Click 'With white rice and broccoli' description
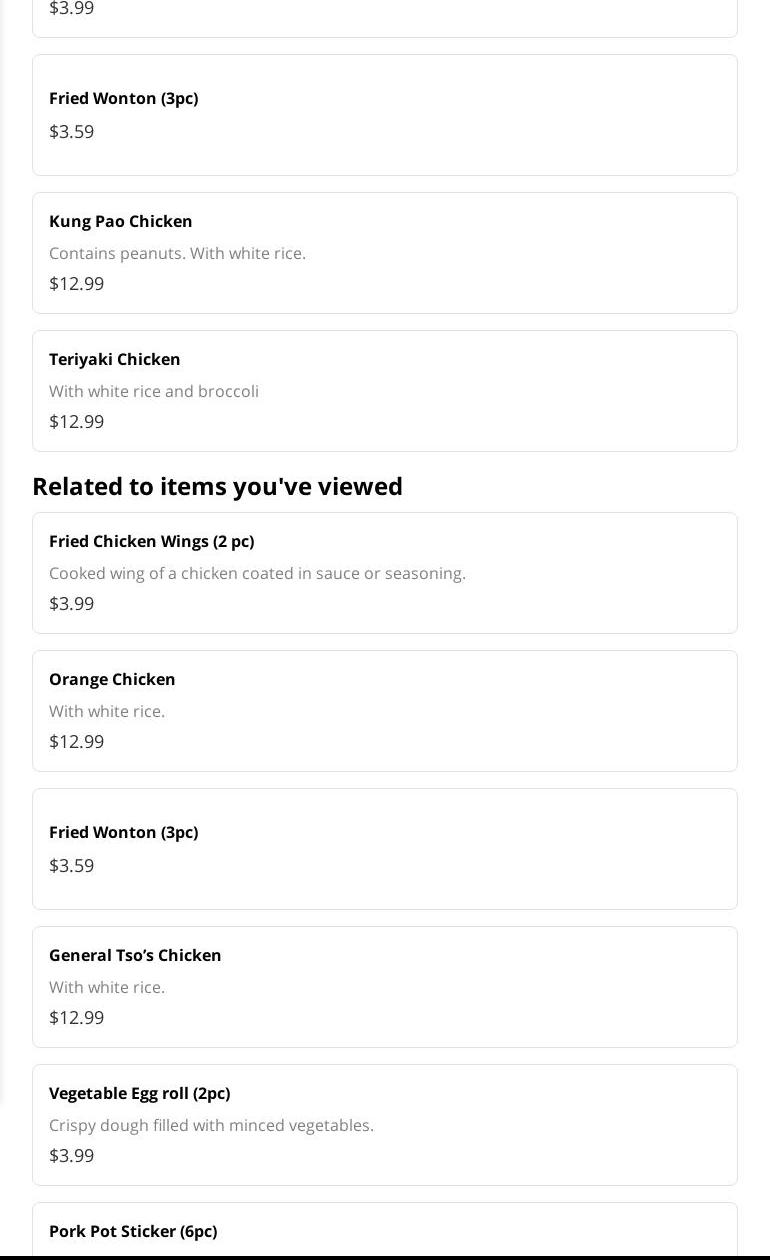 click(154, 391)
